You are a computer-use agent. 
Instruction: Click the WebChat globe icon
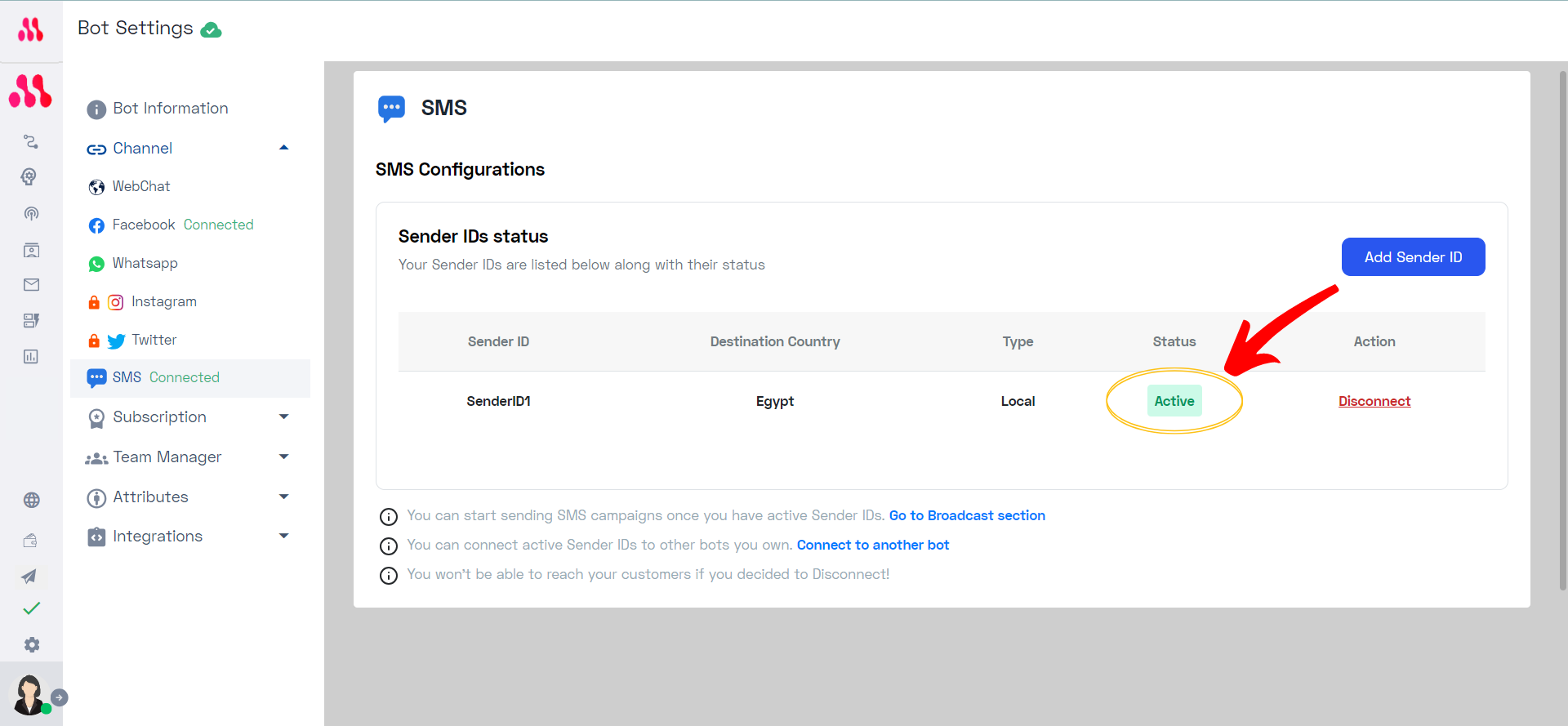point(96,187)
